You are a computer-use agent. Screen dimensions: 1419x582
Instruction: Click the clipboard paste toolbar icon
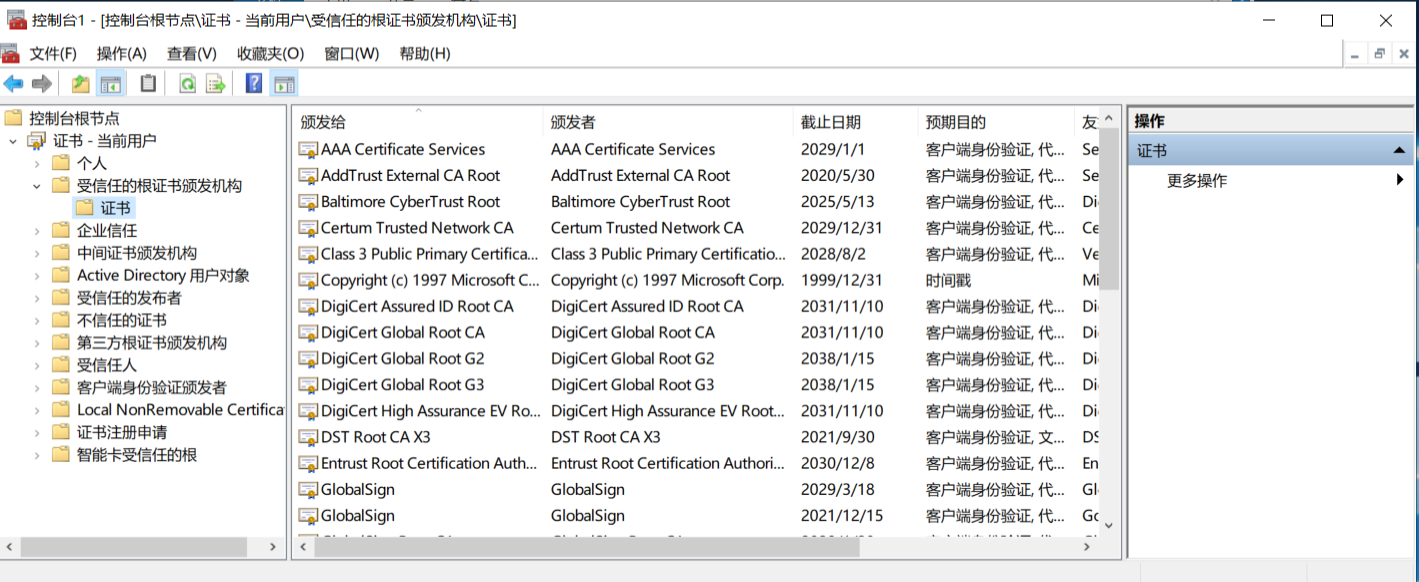click(148, 84)
